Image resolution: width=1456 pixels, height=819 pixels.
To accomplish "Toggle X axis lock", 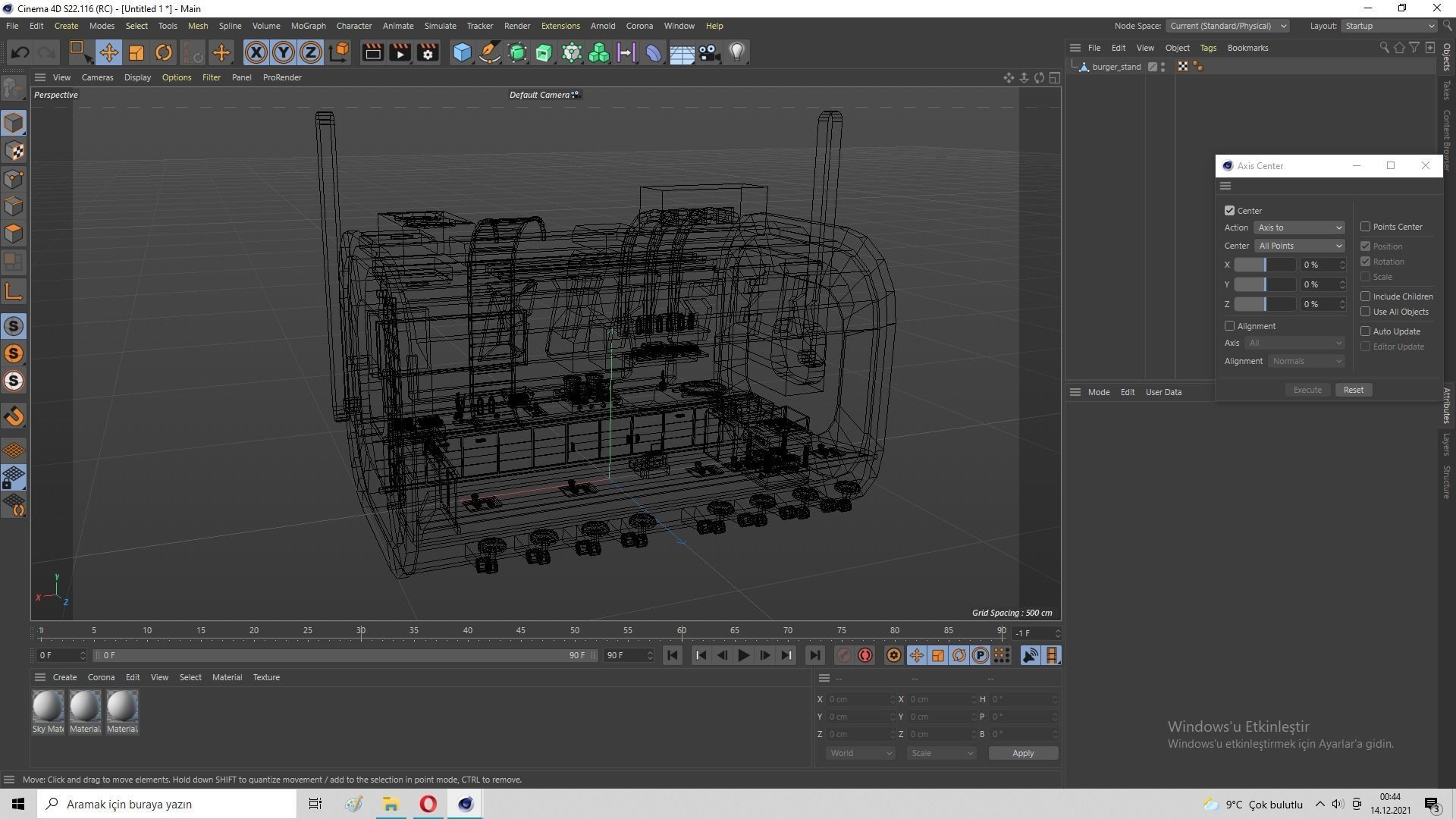I will tap(256, 52).
